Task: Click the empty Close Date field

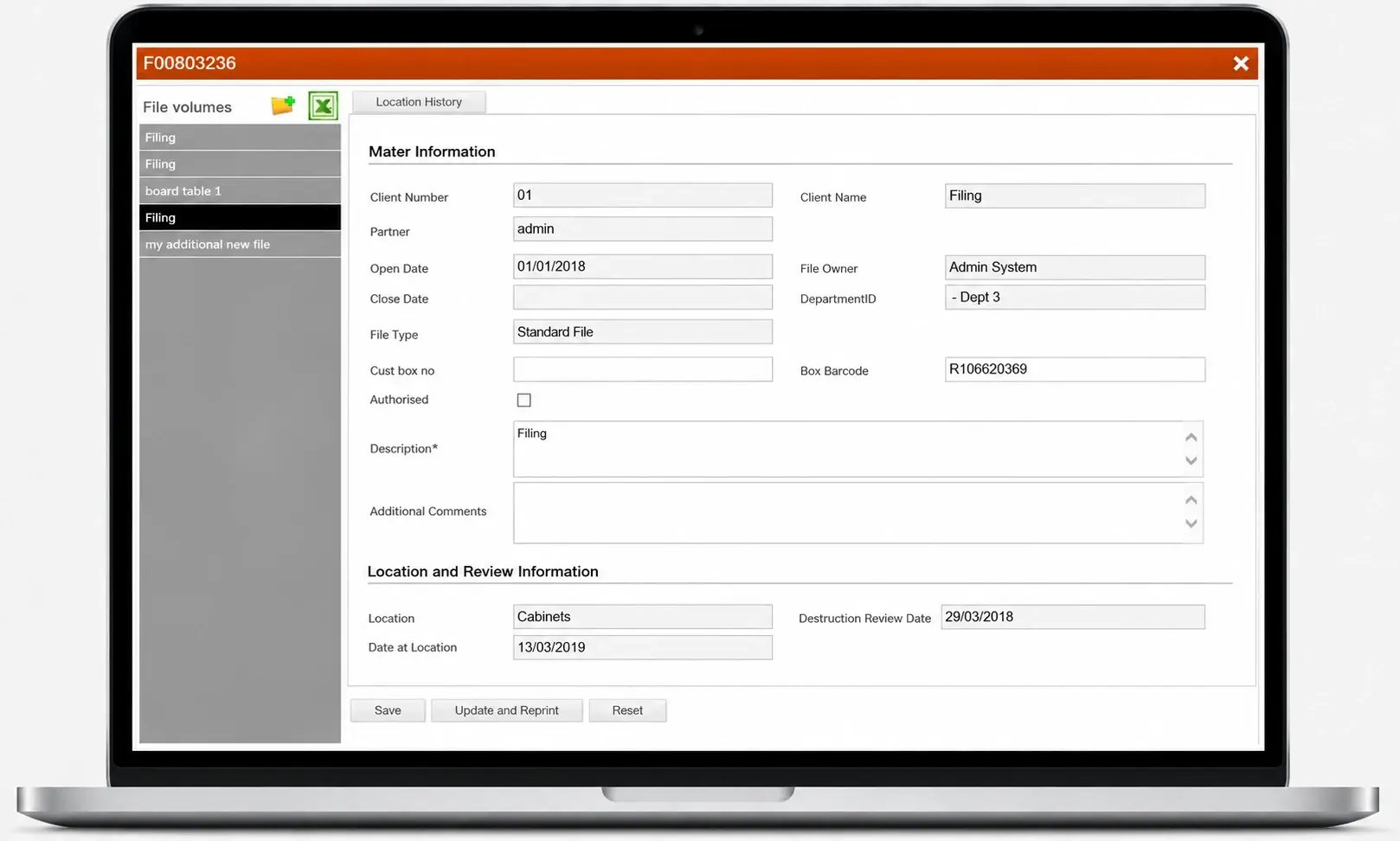Action: 643,298
